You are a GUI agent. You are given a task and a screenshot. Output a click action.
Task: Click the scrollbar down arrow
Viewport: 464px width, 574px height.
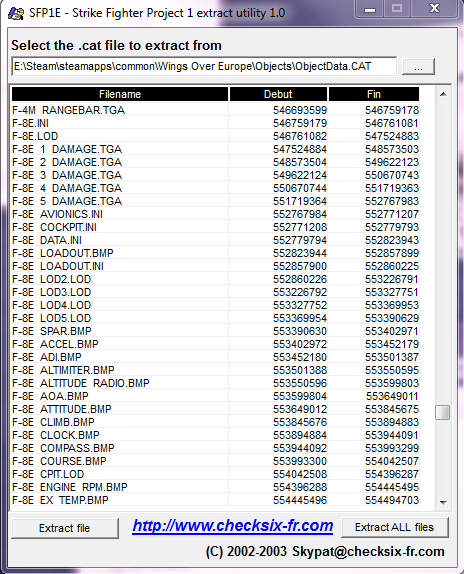[x=443, y=502]
